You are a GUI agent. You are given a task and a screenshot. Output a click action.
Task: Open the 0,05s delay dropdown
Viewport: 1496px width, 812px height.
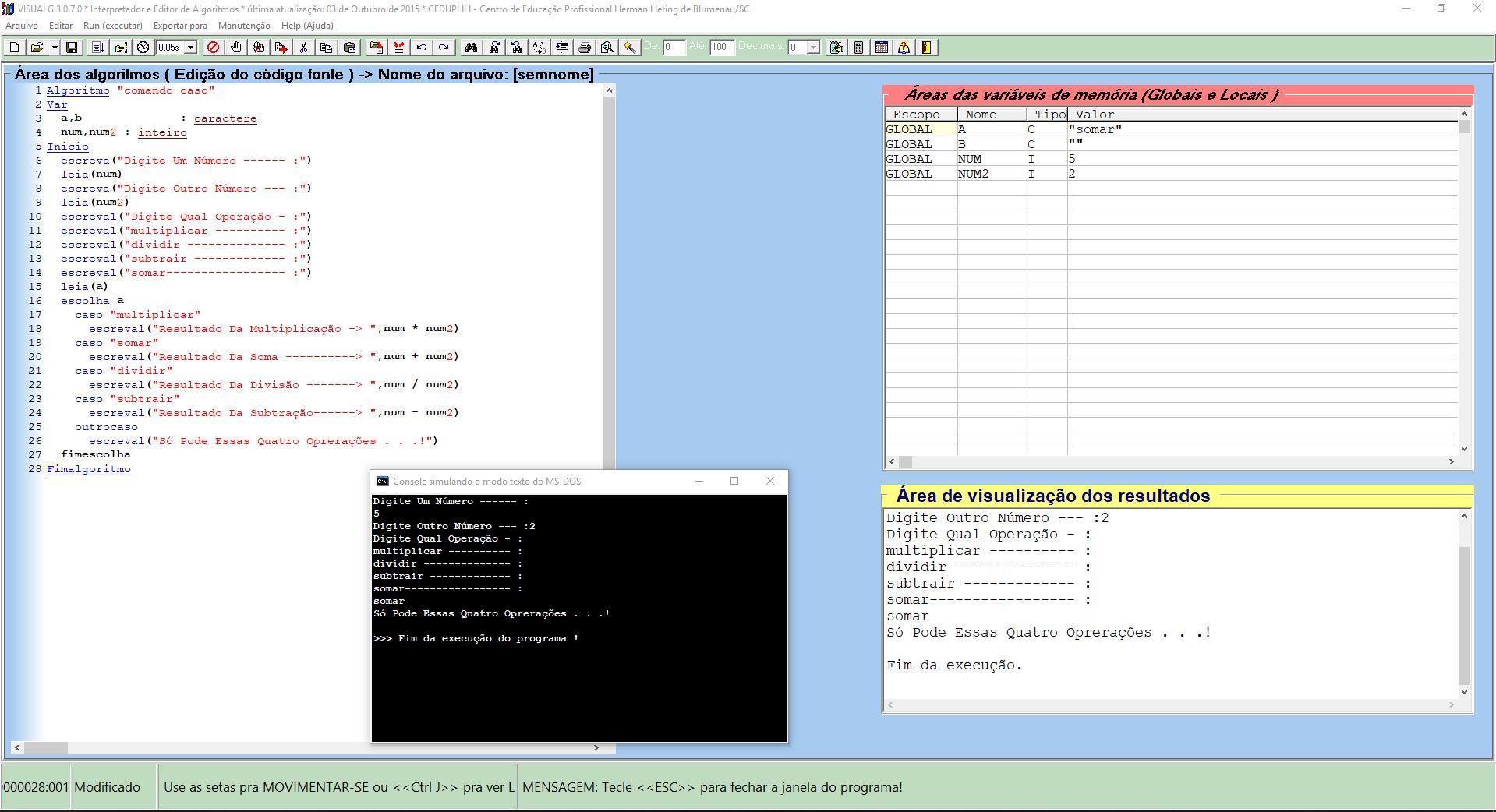pos(190,48)
